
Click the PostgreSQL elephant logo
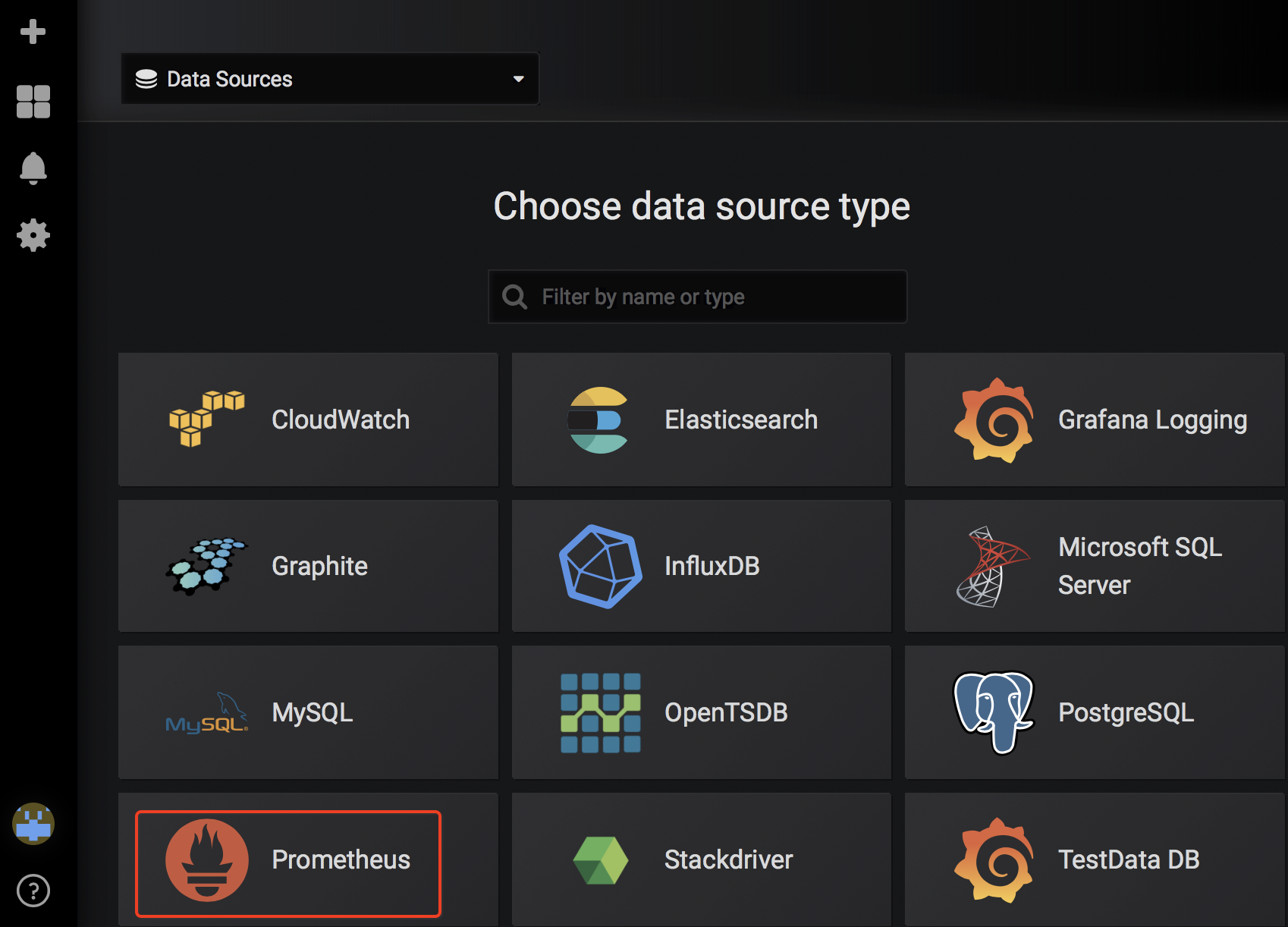pyautogui.click(x=992, y=712)
